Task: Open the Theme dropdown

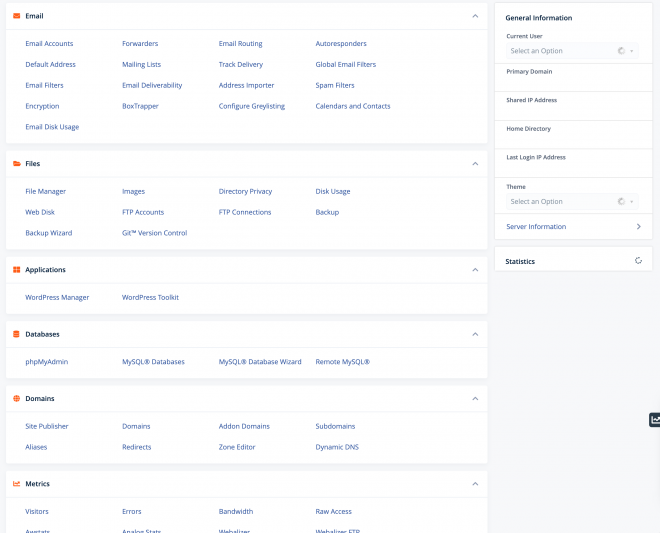Action: (x=572, y=202)
